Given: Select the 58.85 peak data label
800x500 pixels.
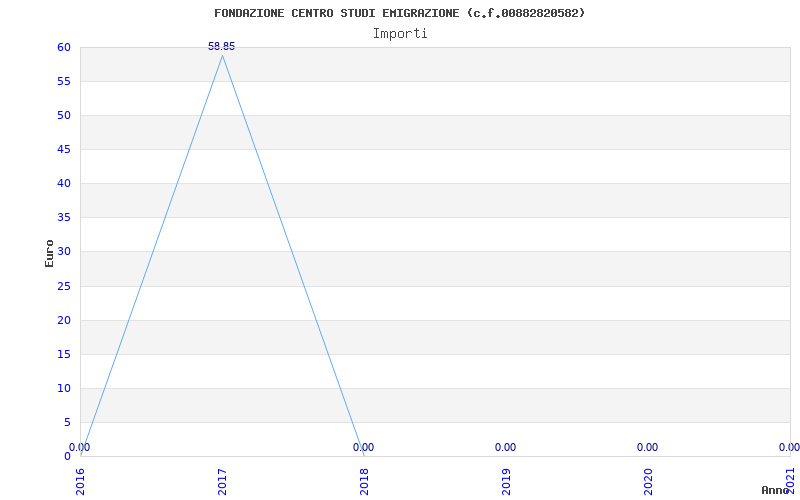Looking at the screenshot, I should pyautogui.click(x=221, y=46).
